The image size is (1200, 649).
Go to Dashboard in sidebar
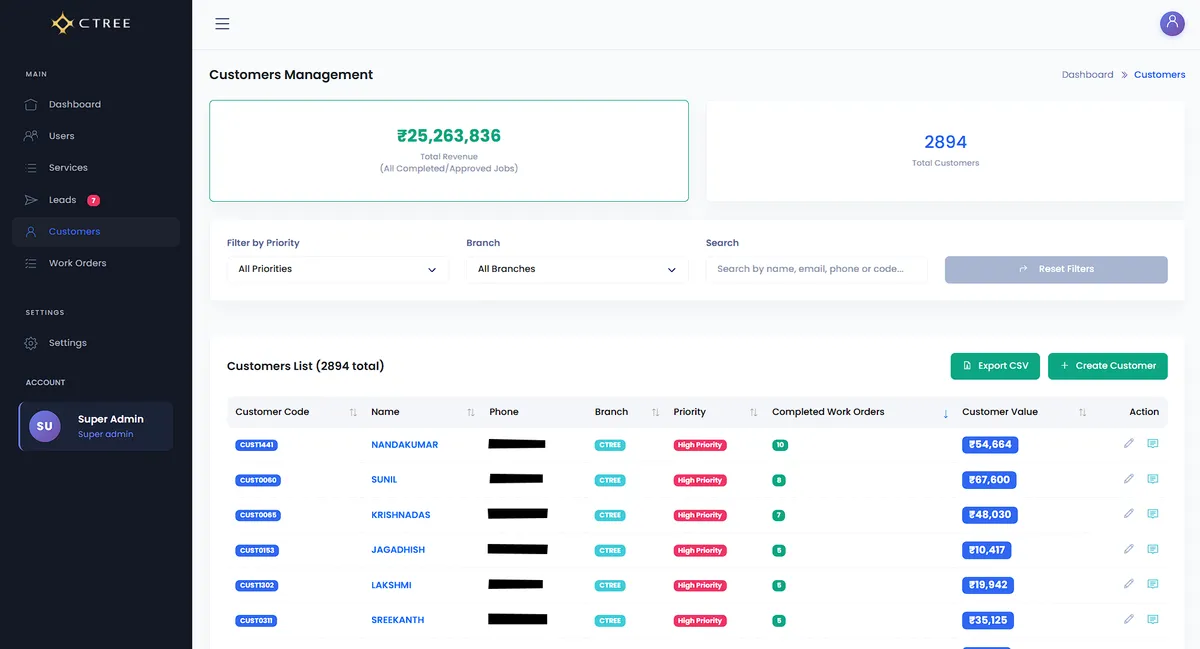point(96,104)
